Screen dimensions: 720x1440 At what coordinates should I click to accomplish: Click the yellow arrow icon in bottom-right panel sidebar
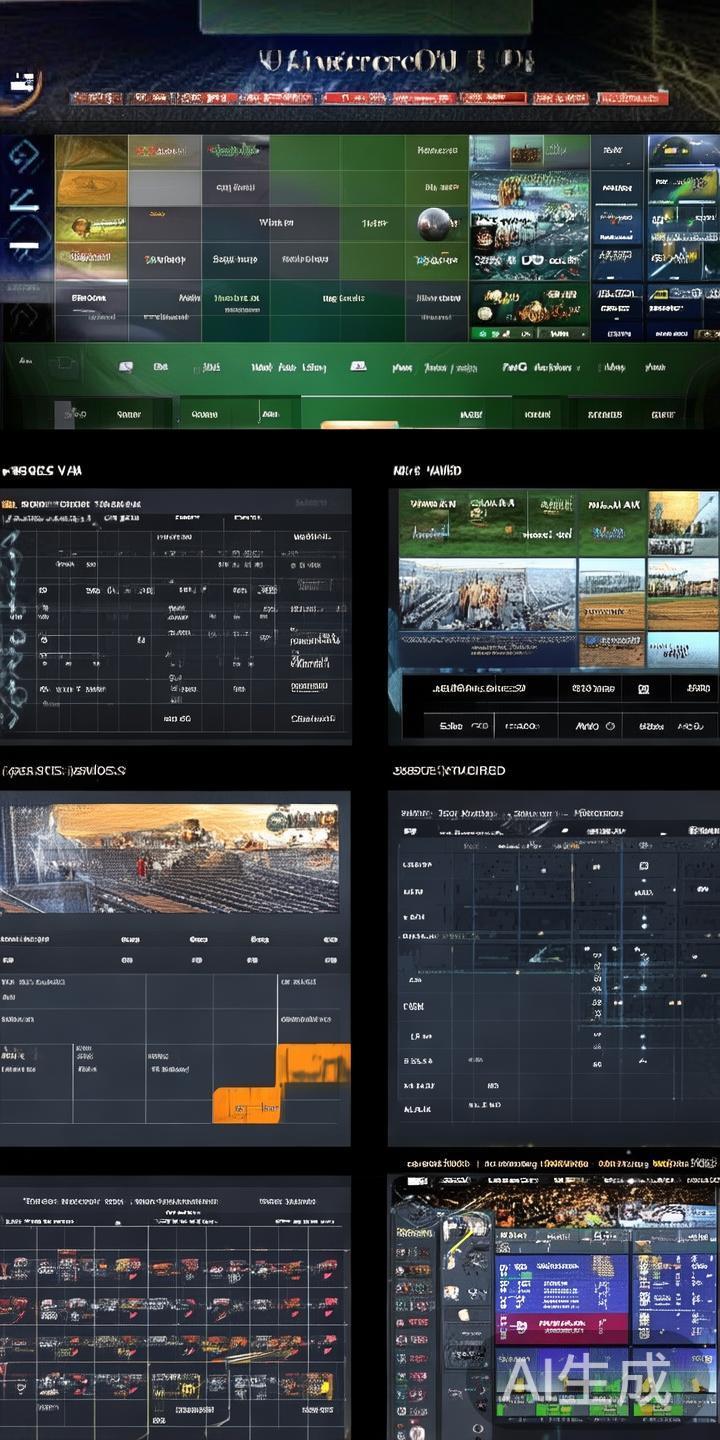pyautogui.click(x=461, y=1240)
